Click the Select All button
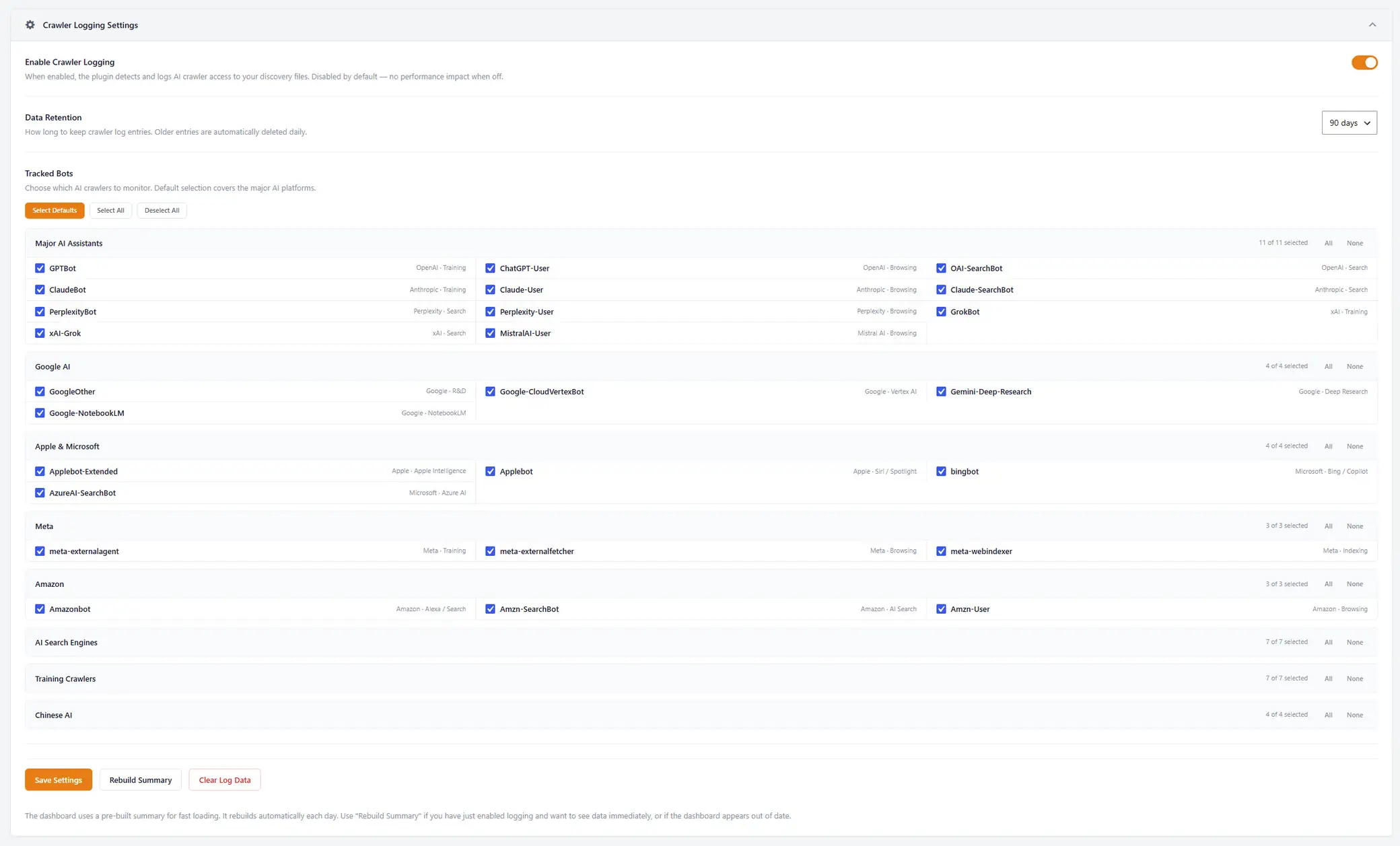1400x846 pixels. pos(110,211)
